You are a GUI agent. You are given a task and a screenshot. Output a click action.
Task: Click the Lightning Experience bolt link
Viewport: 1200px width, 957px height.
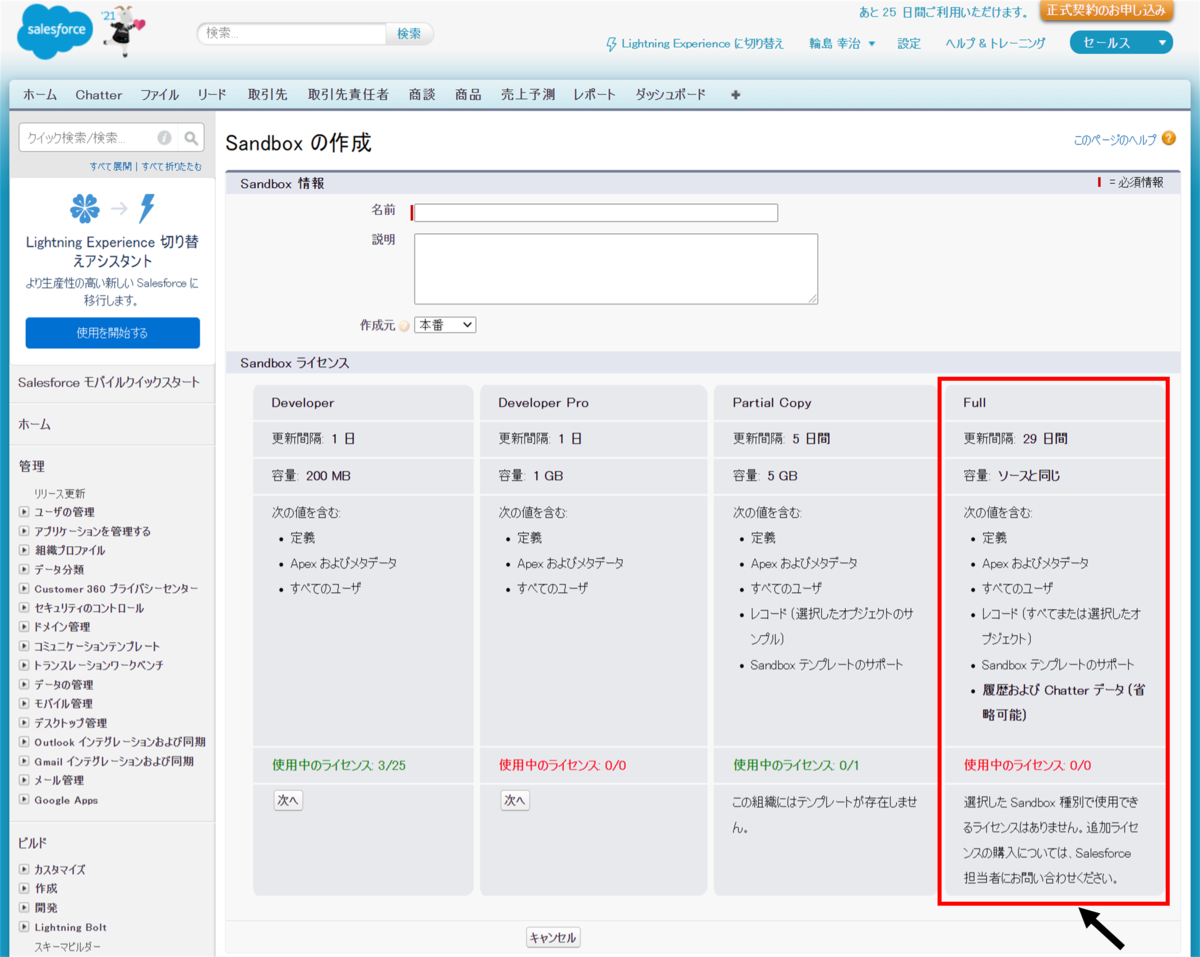click(x=695, y=44)
